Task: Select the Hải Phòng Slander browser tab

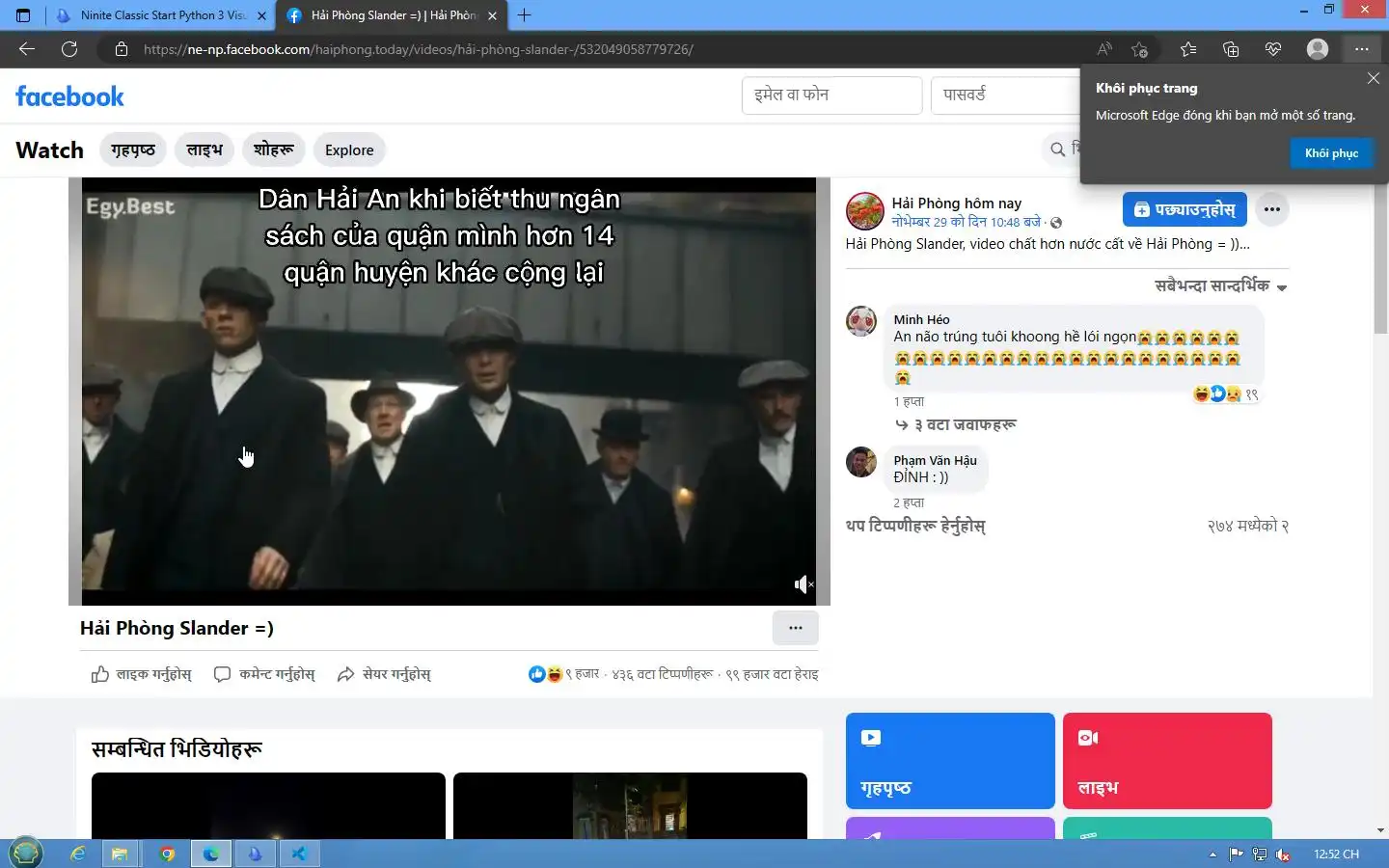Action: tap(391, 15)
